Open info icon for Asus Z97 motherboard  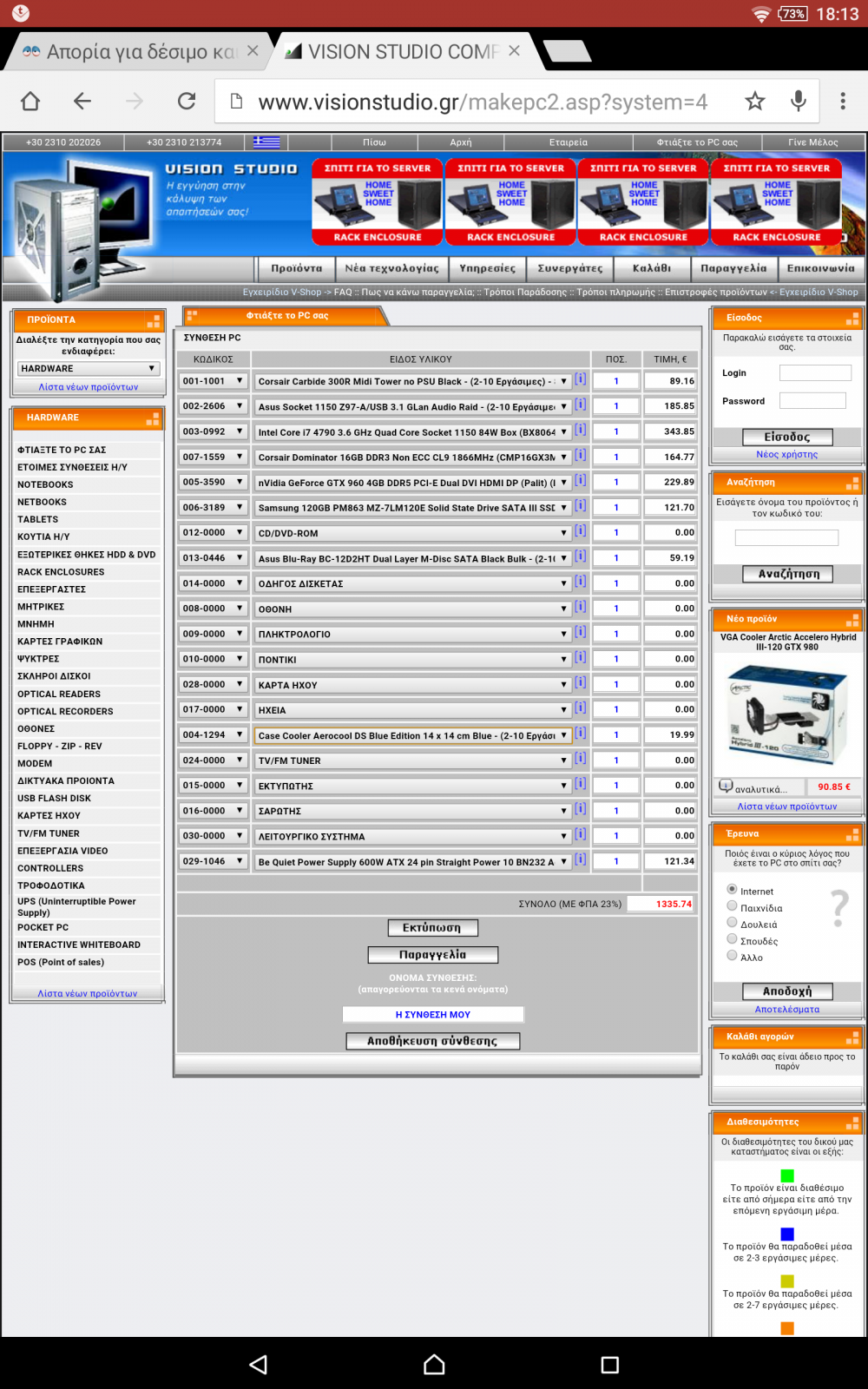(x=580, y=405)
